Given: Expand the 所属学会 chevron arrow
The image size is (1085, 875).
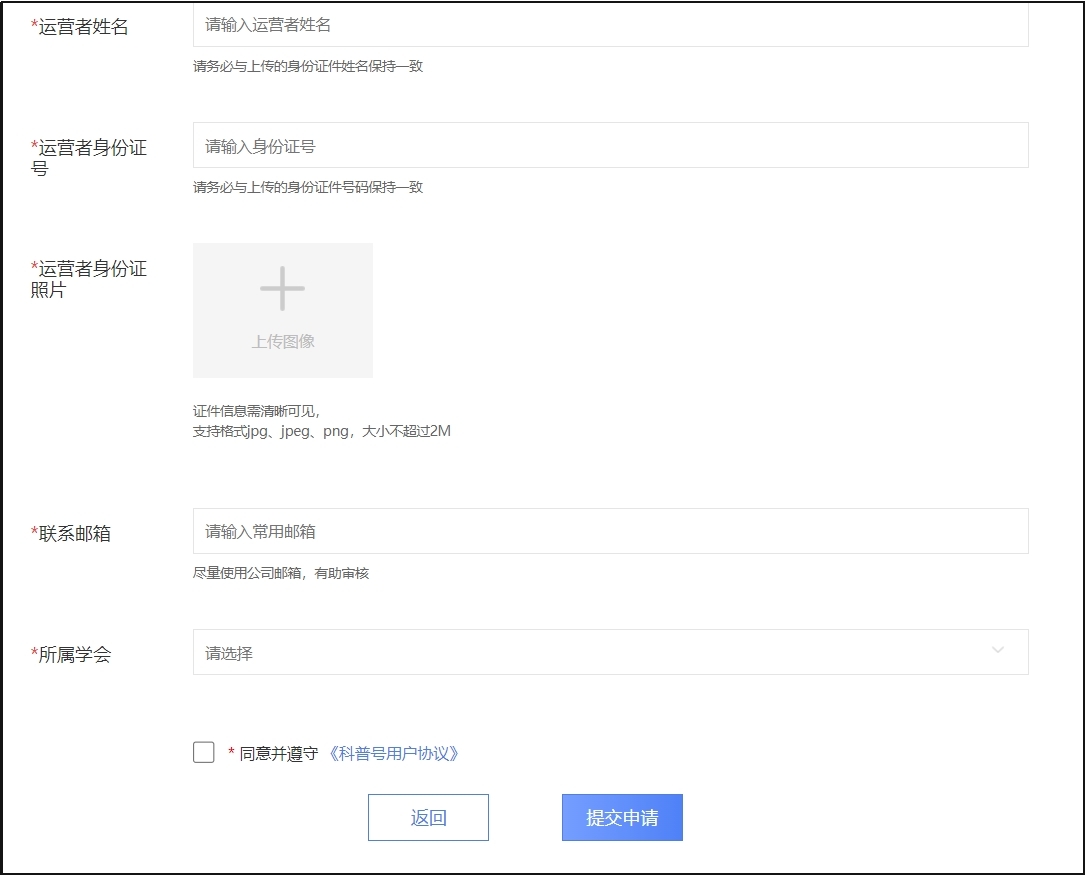Looking at the screenshot, I should [x=998, y=650].
